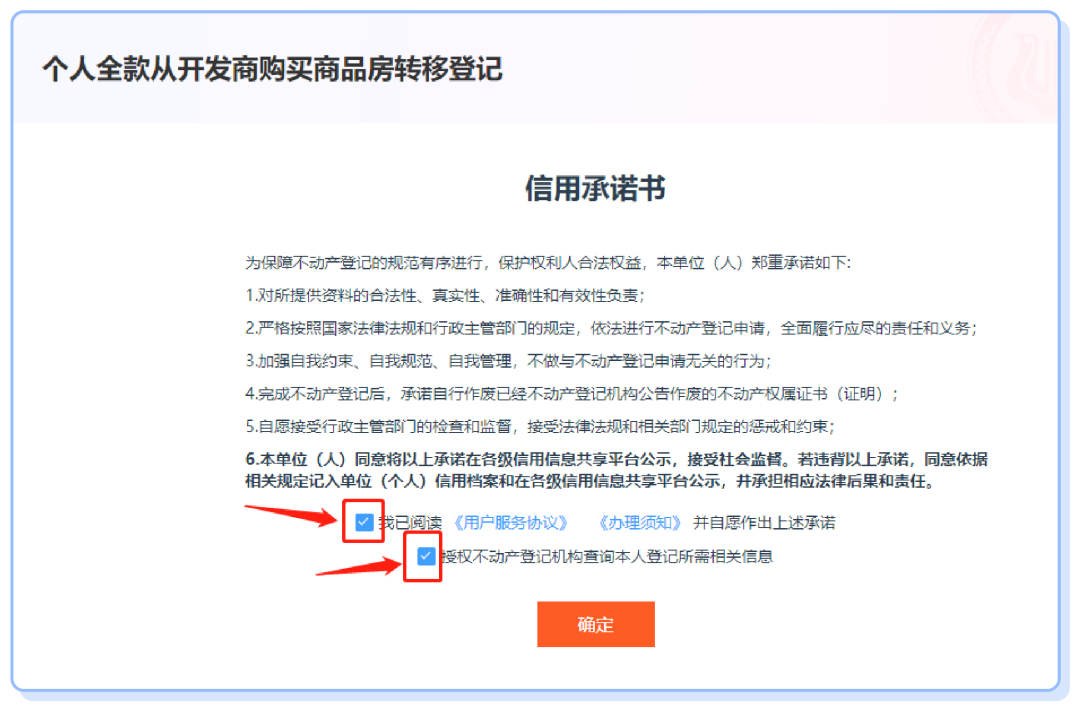
Task: Click the intro line 为保障不动产登记的规范有序进行
Action: point(548,262)
